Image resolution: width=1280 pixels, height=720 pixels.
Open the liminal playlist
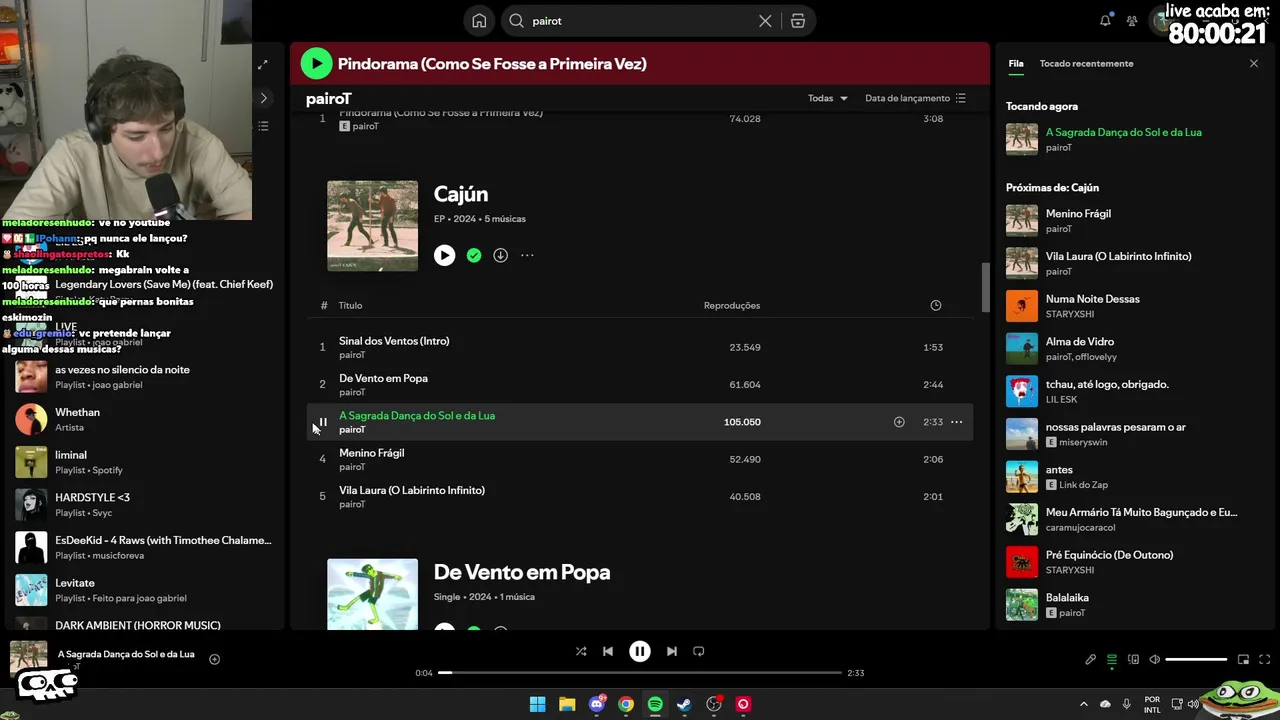[144, 462]
